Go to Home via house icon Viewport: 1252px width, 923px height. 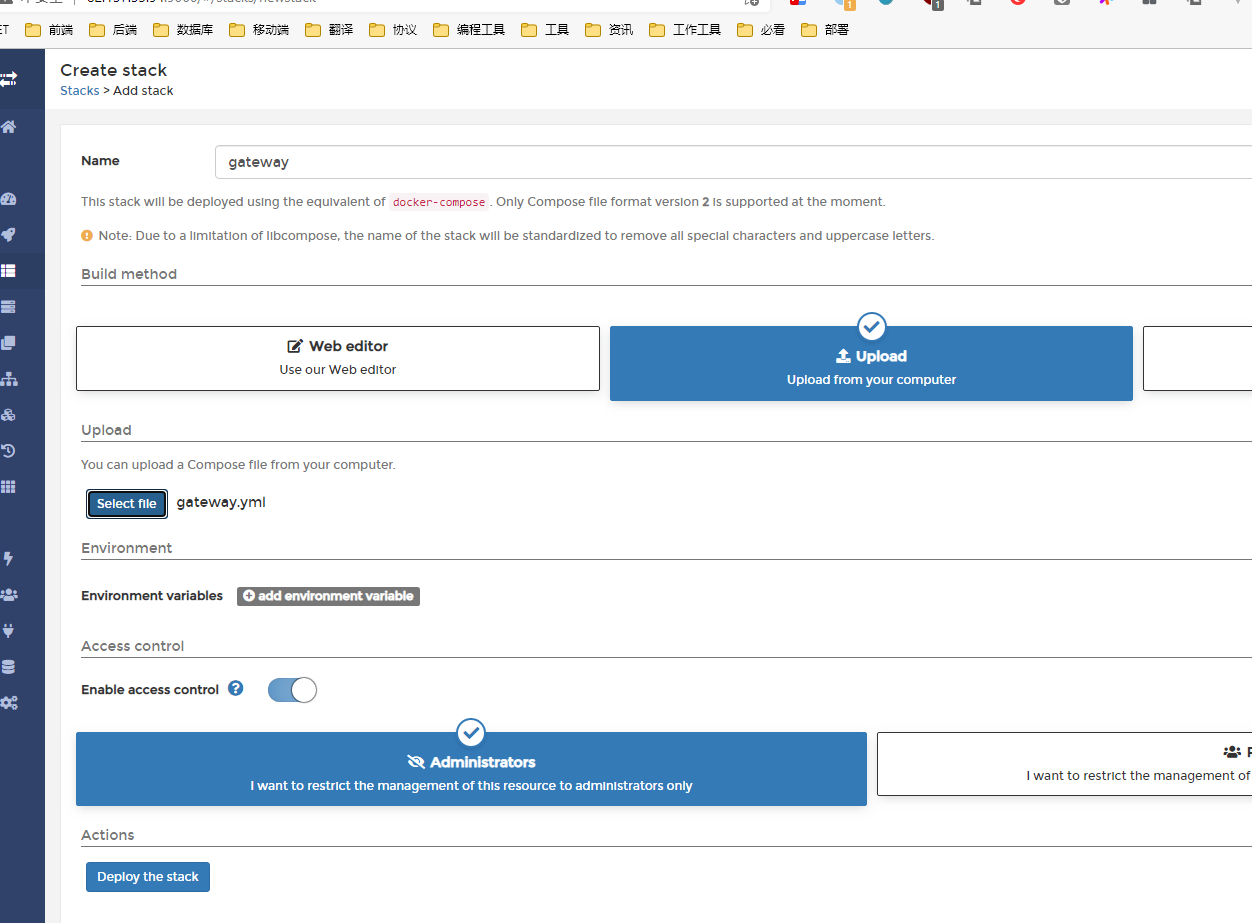[8, 127]
